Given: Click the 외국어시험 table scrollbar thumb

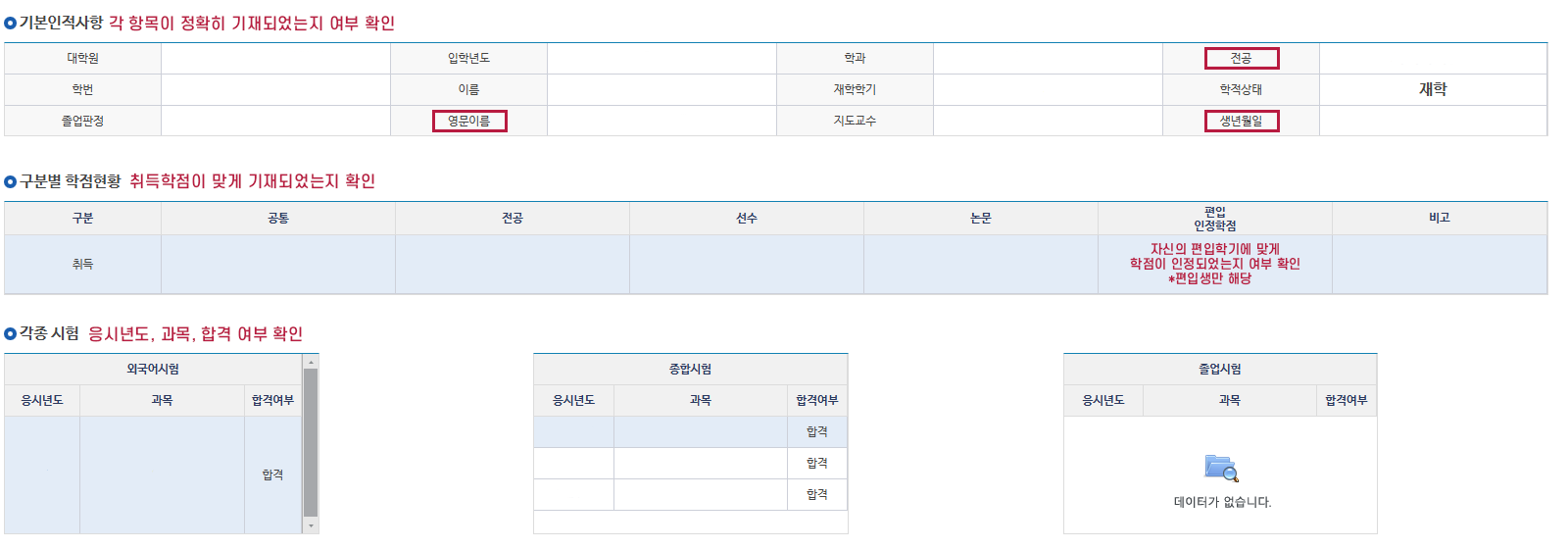Looking at the screenshot, I should coord(311,441).
